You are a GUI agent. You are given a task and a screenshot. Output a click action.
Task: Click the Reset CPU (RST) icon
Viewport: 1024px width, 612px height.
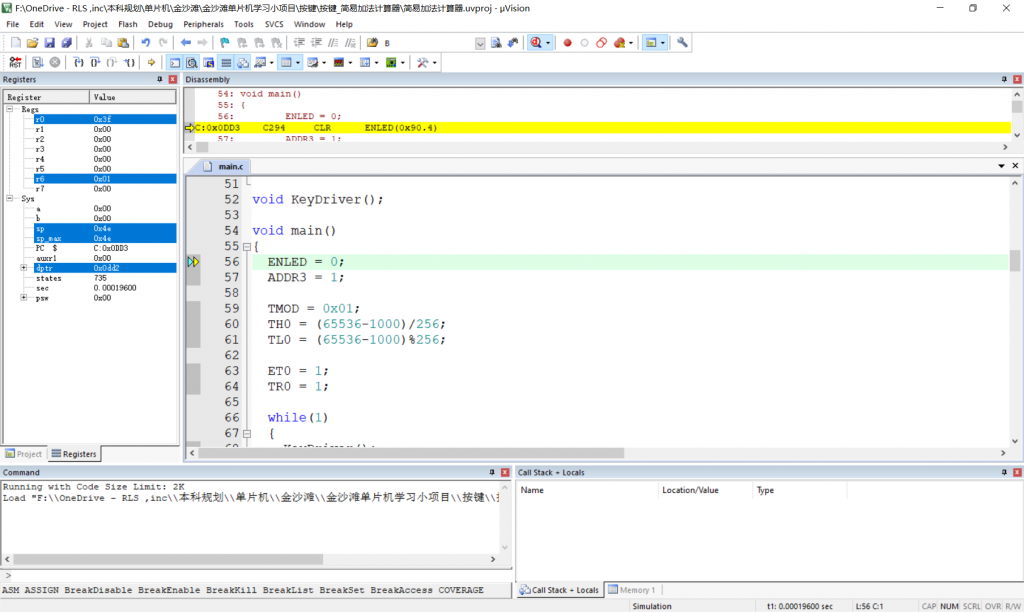[14, 62]
